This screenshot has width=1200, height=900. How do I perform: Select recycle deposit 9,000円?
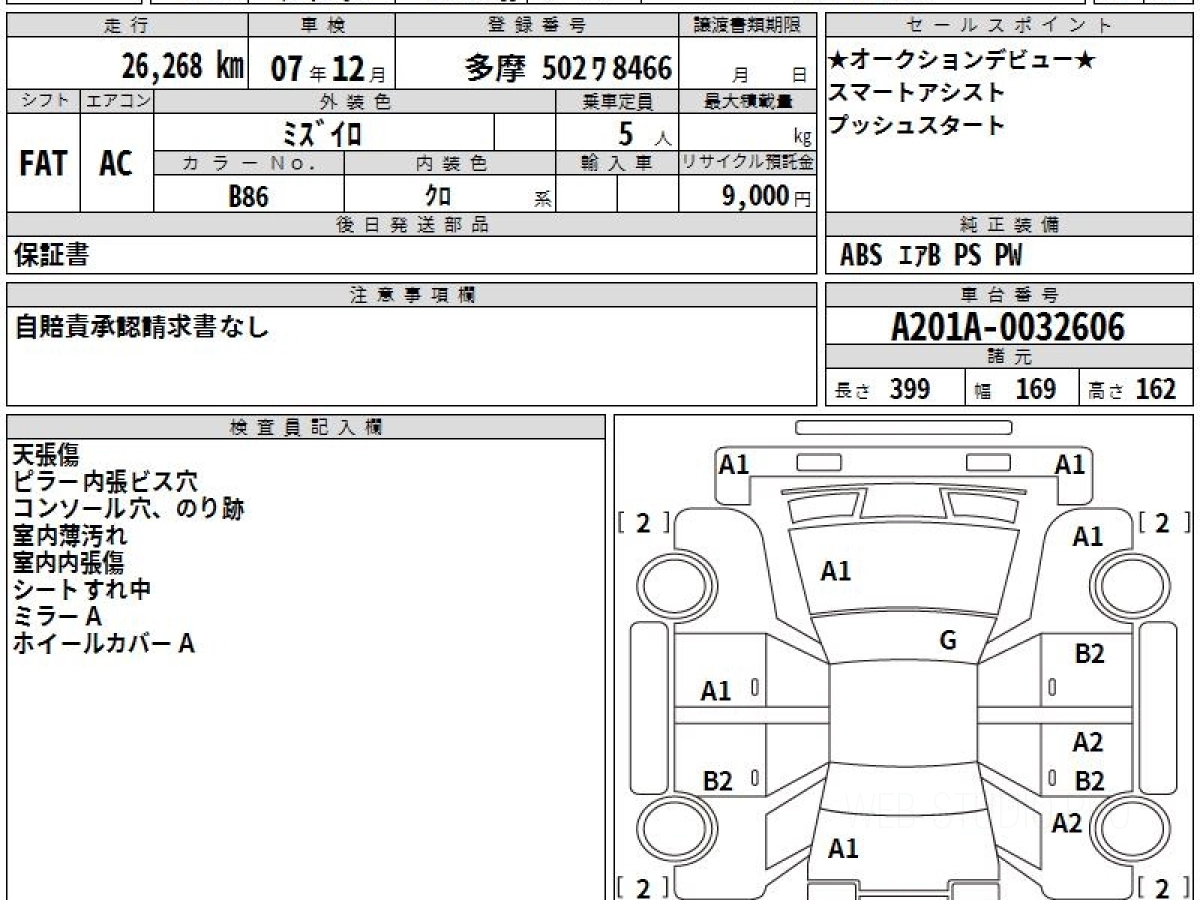(767, 196)
